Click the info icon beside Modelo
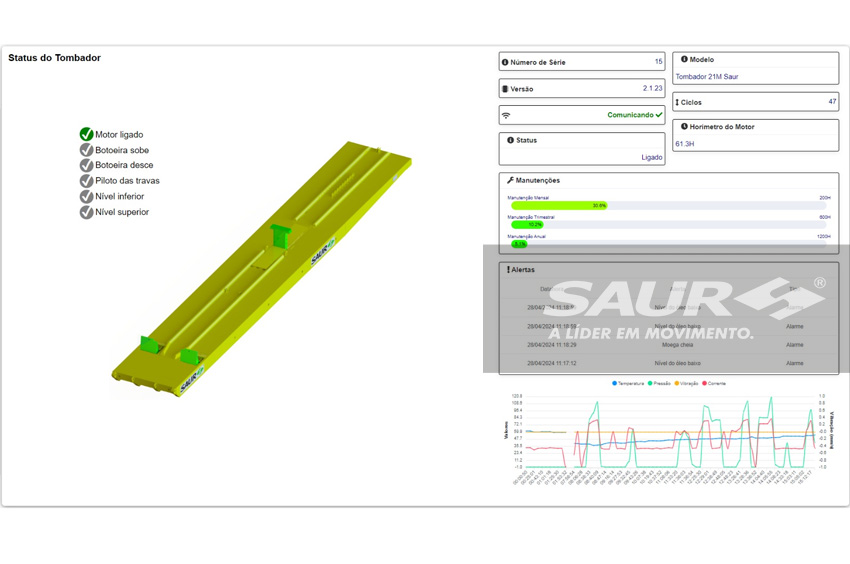 click(x=684, y=59)
